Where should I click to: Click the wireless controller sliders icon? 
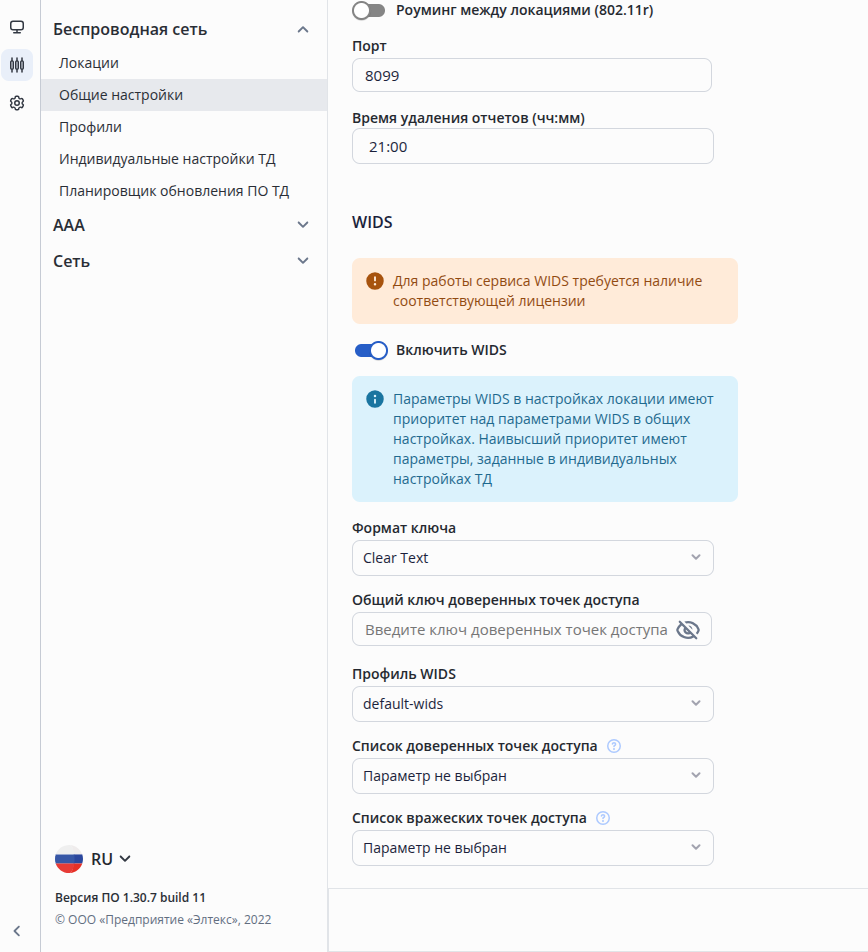17,65
